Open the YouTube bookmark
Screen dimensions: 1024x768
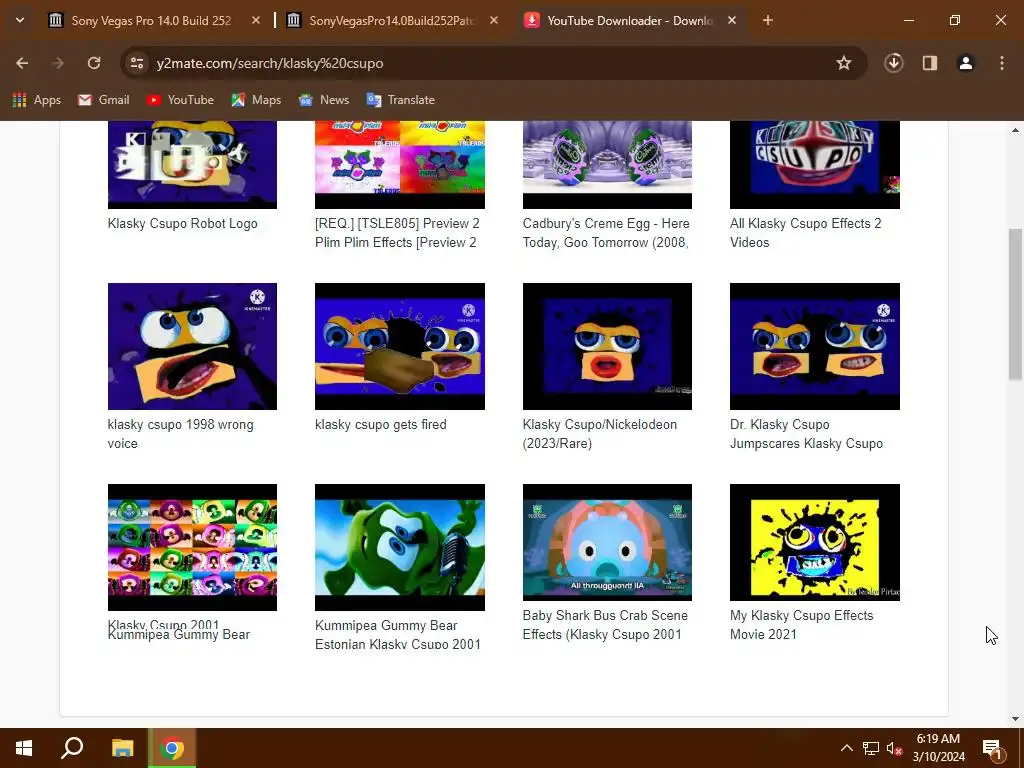[180, 100]
